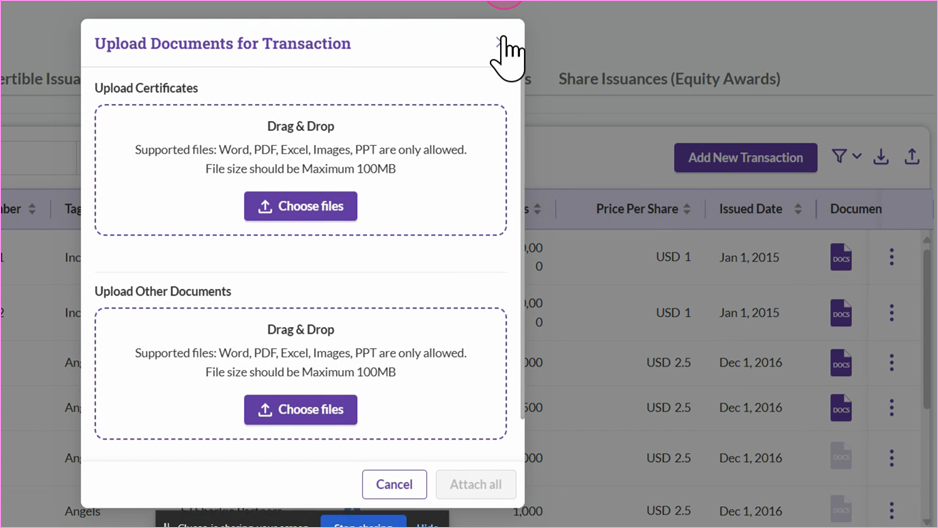
Task: Cancel the upload documents dialog
Action: (x=394, y=484)
